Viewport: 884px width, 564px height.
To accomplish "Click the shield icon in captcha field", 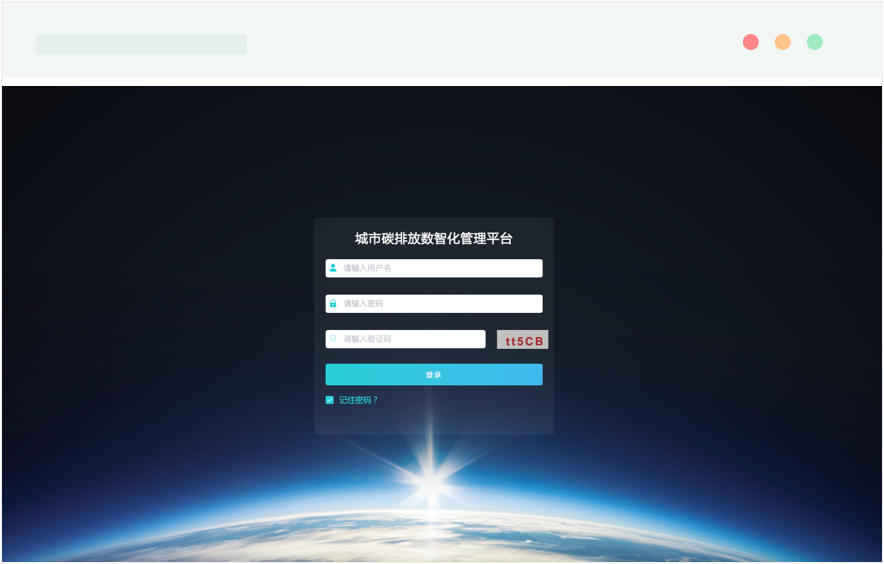I will [333, 338].
